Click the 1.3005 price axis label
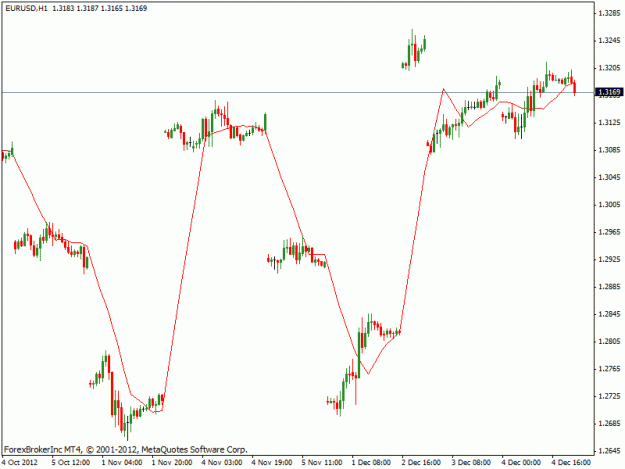This screenshot has height=469, width=625. pyautogui.click(x=609, y=205)
